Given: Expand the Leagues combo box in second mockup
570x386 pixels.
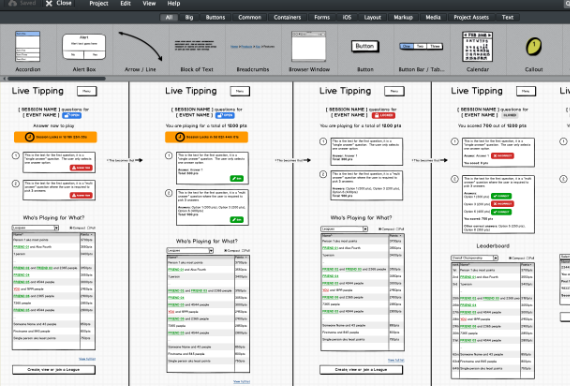Looking at the screenshot, I should [x=190, y=250].
